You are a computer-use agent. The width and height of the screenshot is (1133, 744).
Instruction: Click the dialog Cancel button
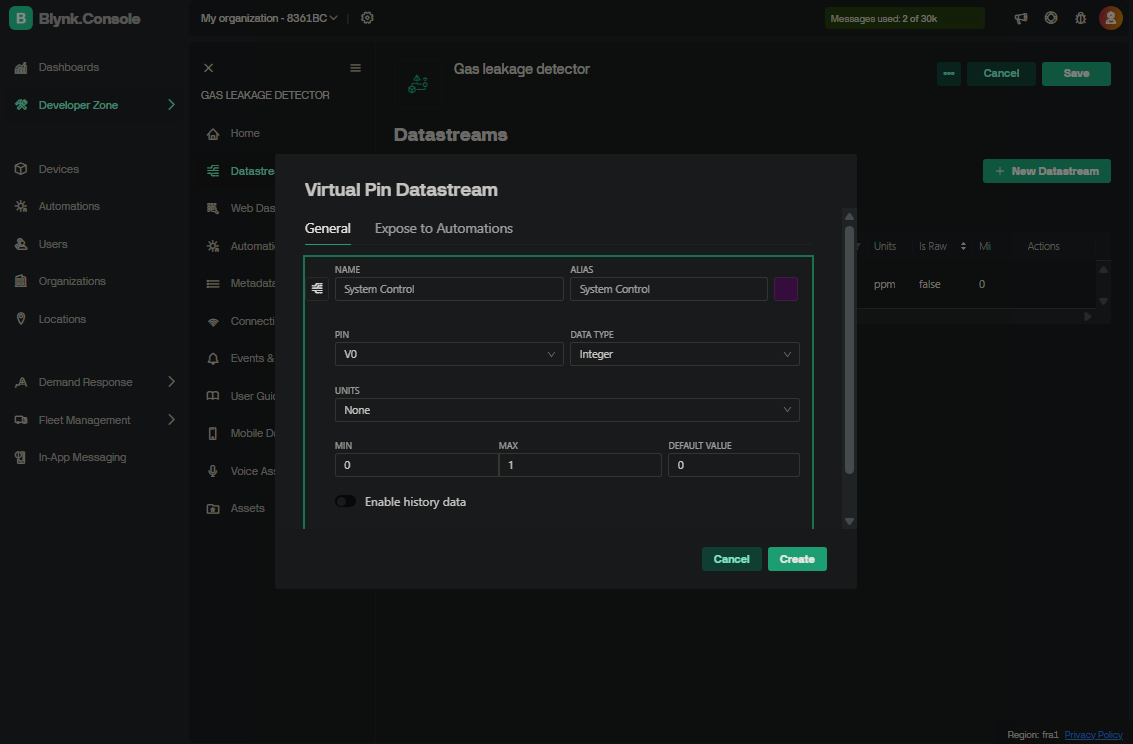(x=731, y=559)
